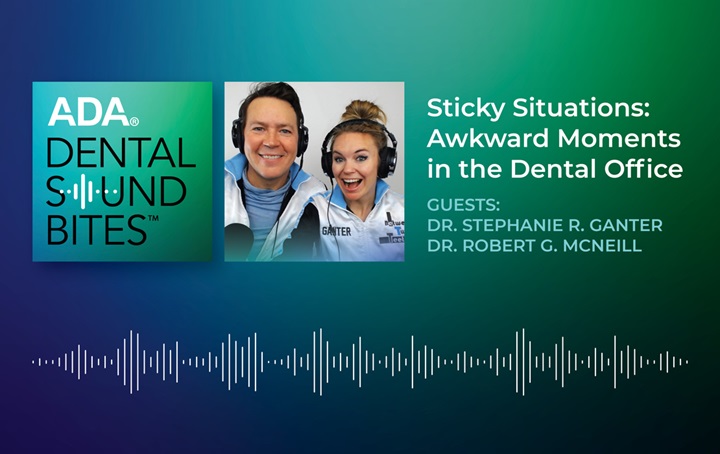Select the title "Sticky Situations:" text
The width and height of the screenshot is (720, 454).
(538, 109)
